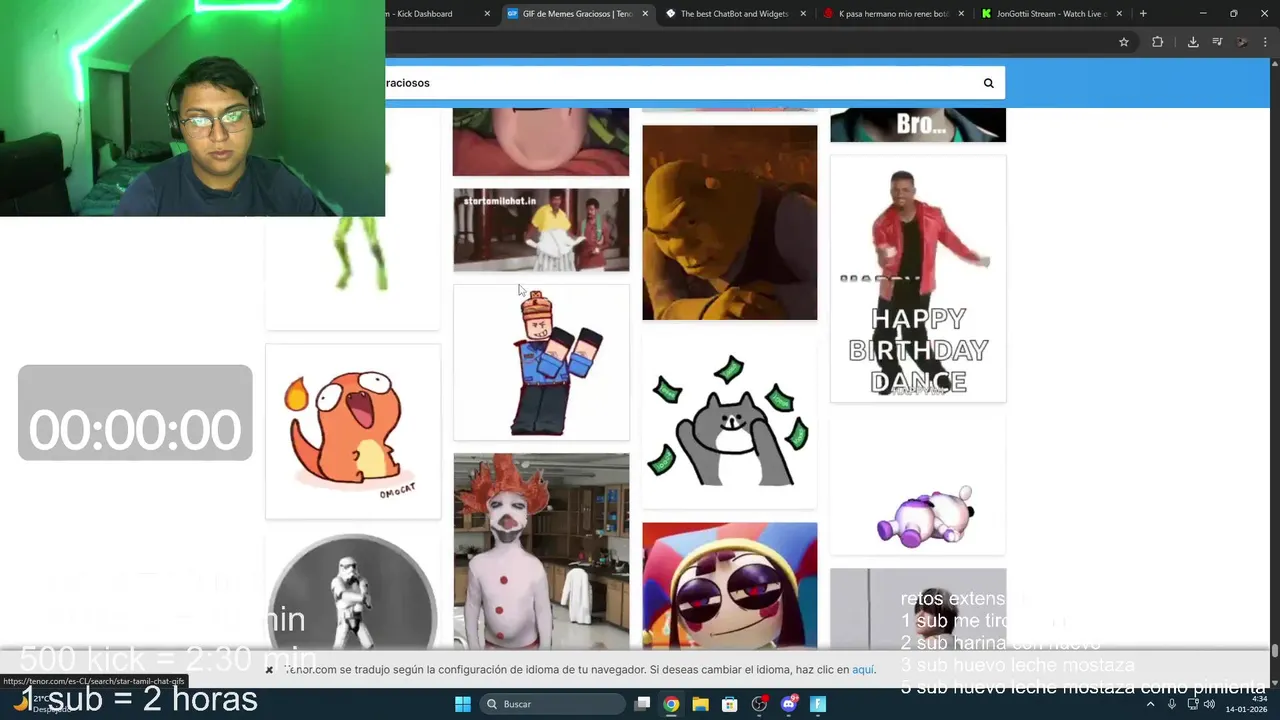The height and width of the screenshot is (720, 1280).
Task: Open a new browser tab
Action: click(1143, 14)
